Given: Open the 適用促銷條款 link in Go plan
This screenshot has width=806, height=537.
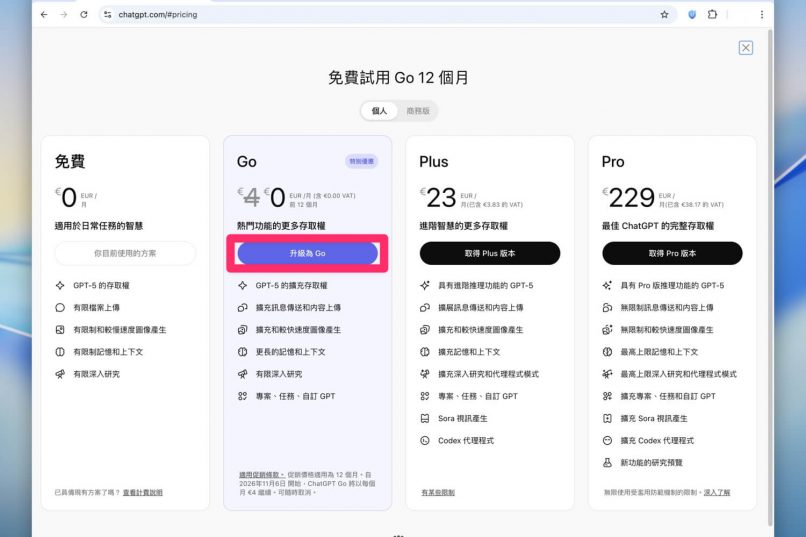Looking at the screenshot, I should click(x=260, y=474).
